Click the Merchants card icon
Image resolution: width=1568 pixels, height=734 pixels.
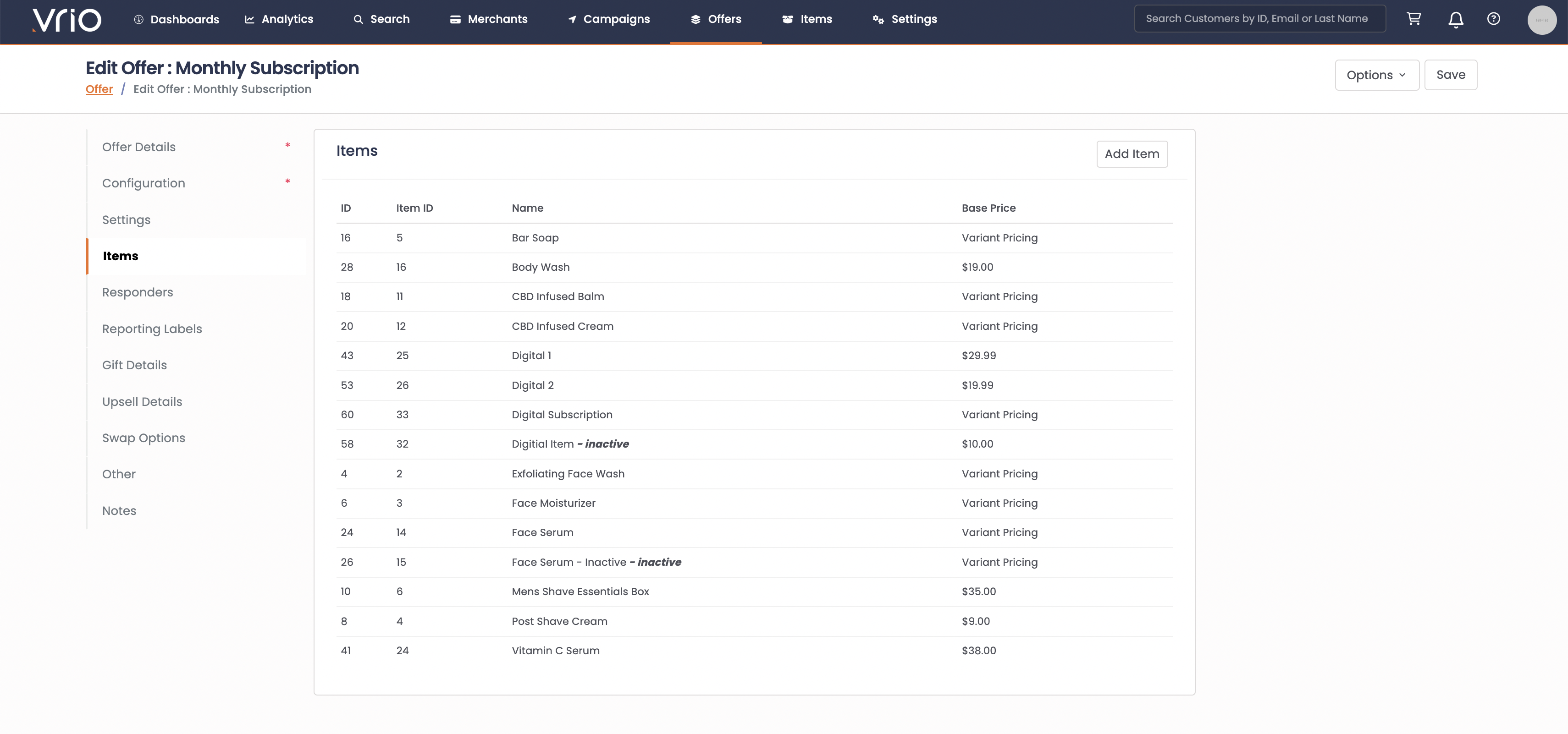pyautogui.click(x=455, y=19)
